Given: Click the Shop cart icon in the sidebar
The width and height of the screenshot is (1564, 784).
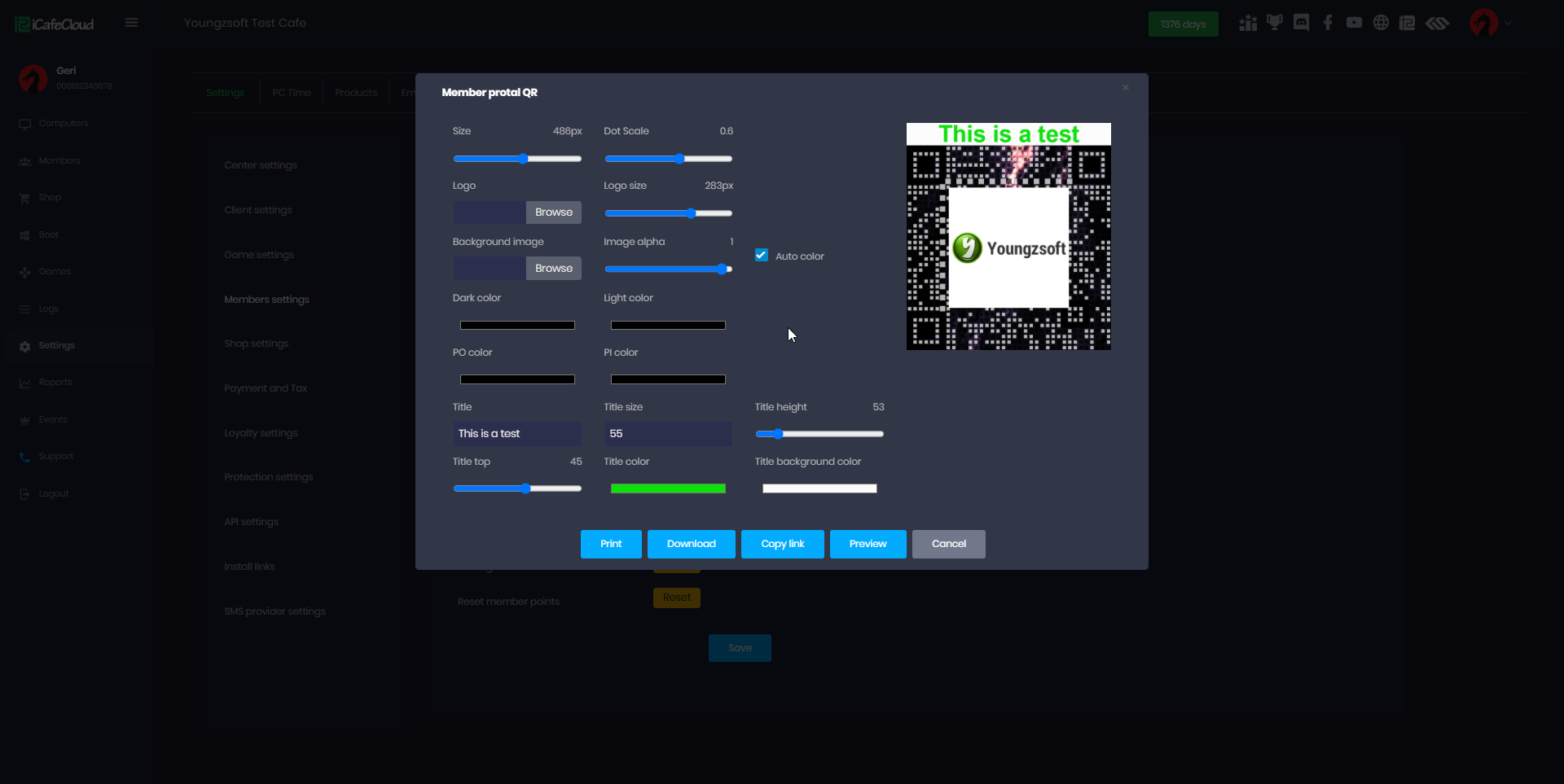Looking at the screenshot, I should [x=24, y=198].
